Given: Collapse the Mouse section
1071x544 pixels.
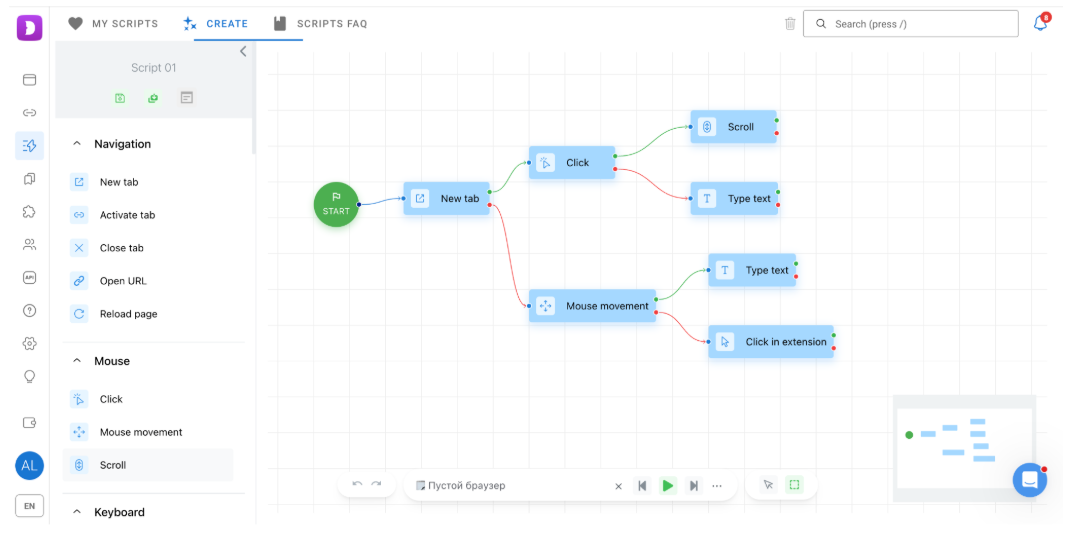Looking at the screenshot, I should click(77, 361).
